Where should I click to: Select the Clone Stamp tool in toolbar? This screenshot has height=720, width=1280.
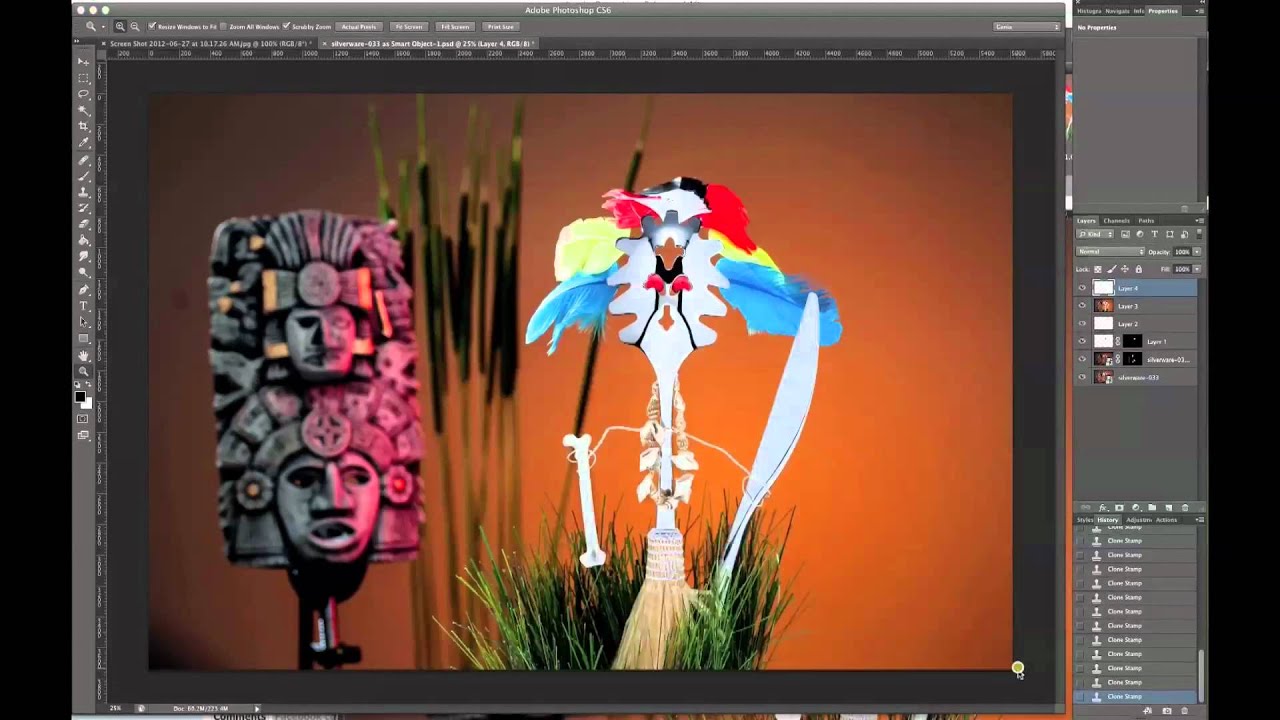click(x=84, y=192)
